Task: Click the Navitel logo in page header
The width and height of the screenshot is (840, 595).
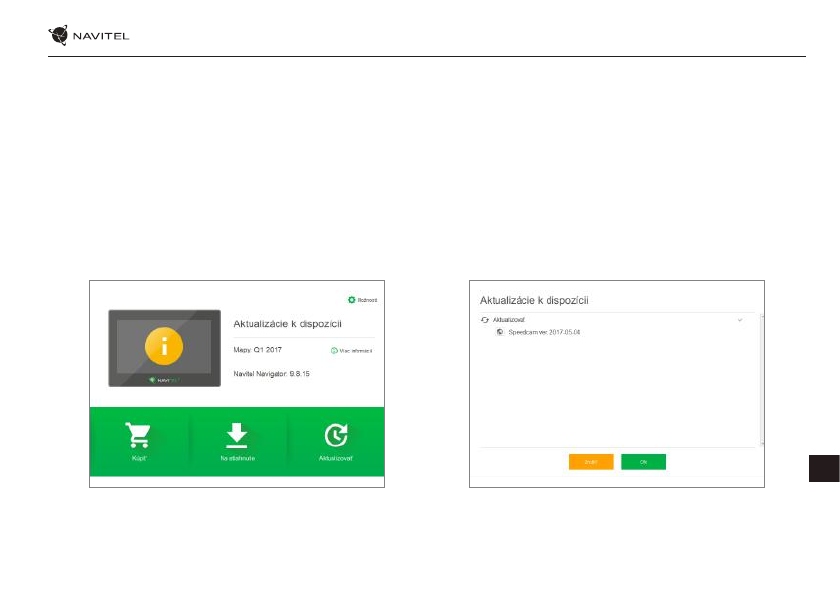Action: pos(89,35)
